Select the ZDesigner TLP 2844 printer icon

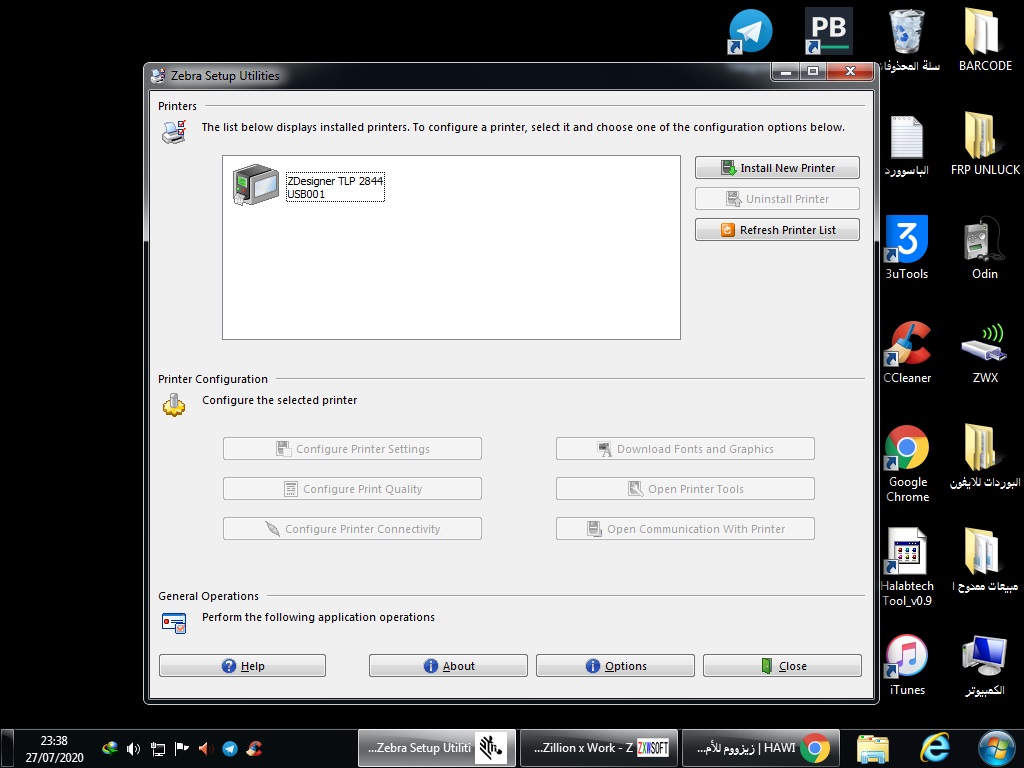click(x=256, y=185)
